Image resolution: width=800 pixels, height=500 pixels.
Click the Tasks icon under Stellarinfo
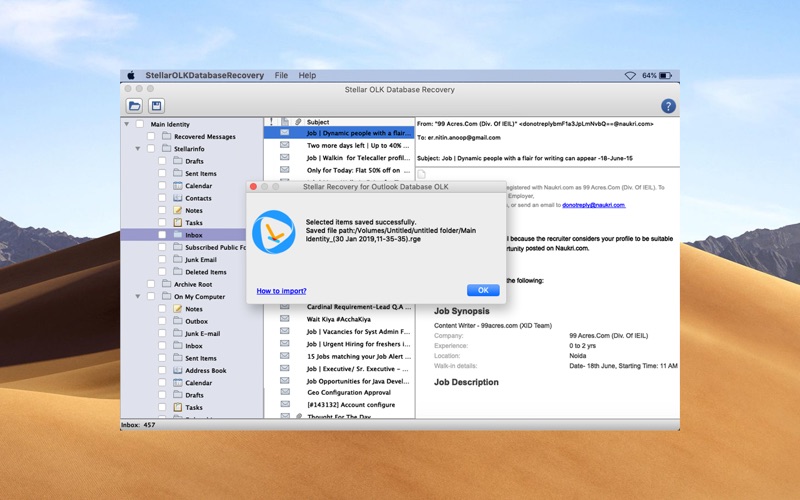(178, 222)
